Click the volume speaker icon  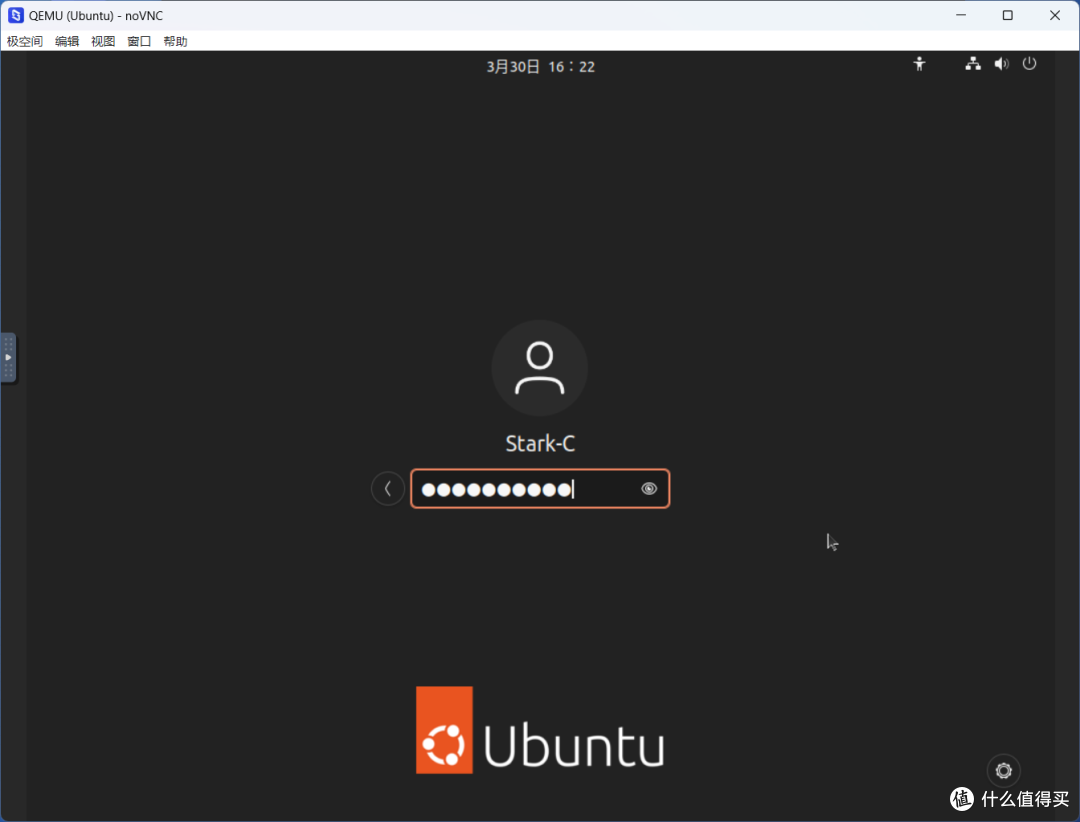[x=1001, y=64]
